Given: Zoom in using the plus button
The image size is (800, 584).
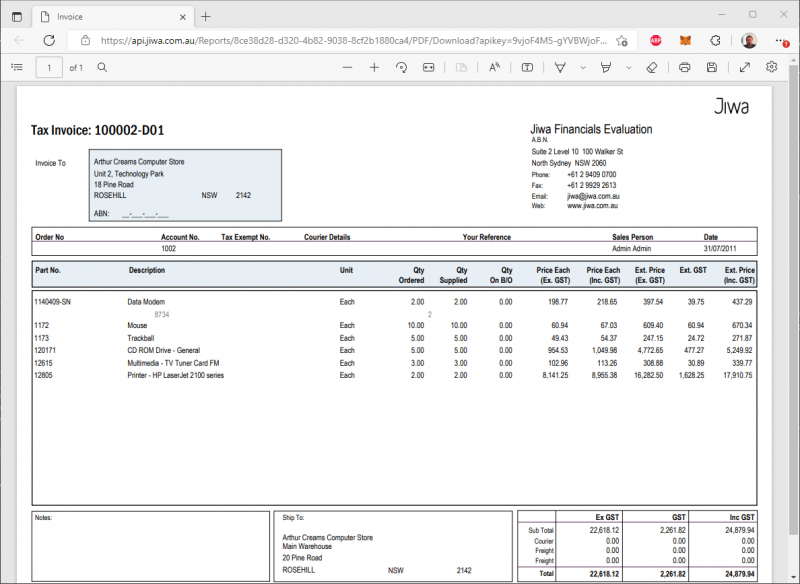Looking at the screenshot, I should (x=374, y=67).
